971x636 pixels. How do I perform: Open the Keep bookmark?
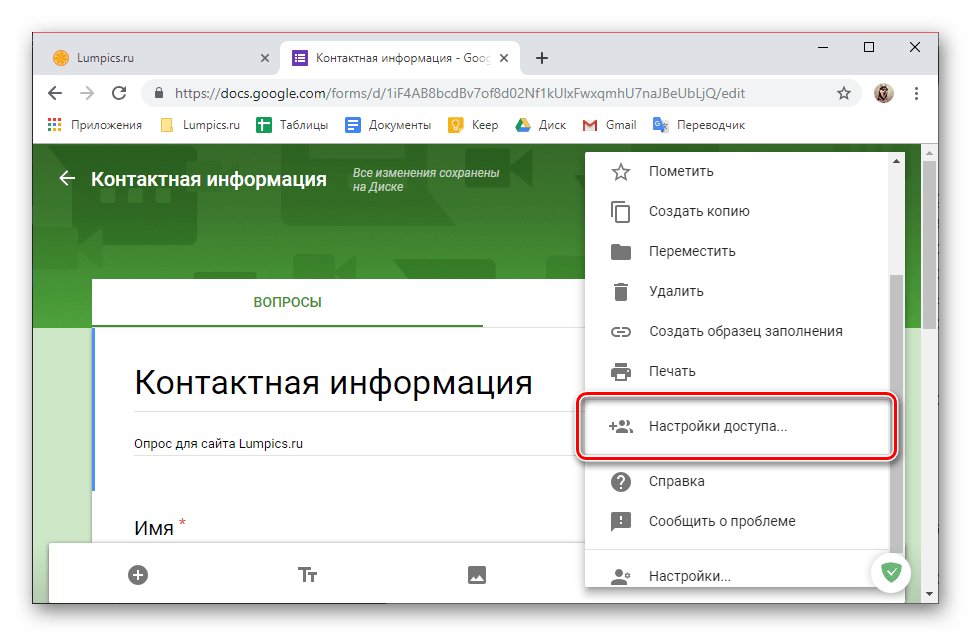tap(473, 125)
